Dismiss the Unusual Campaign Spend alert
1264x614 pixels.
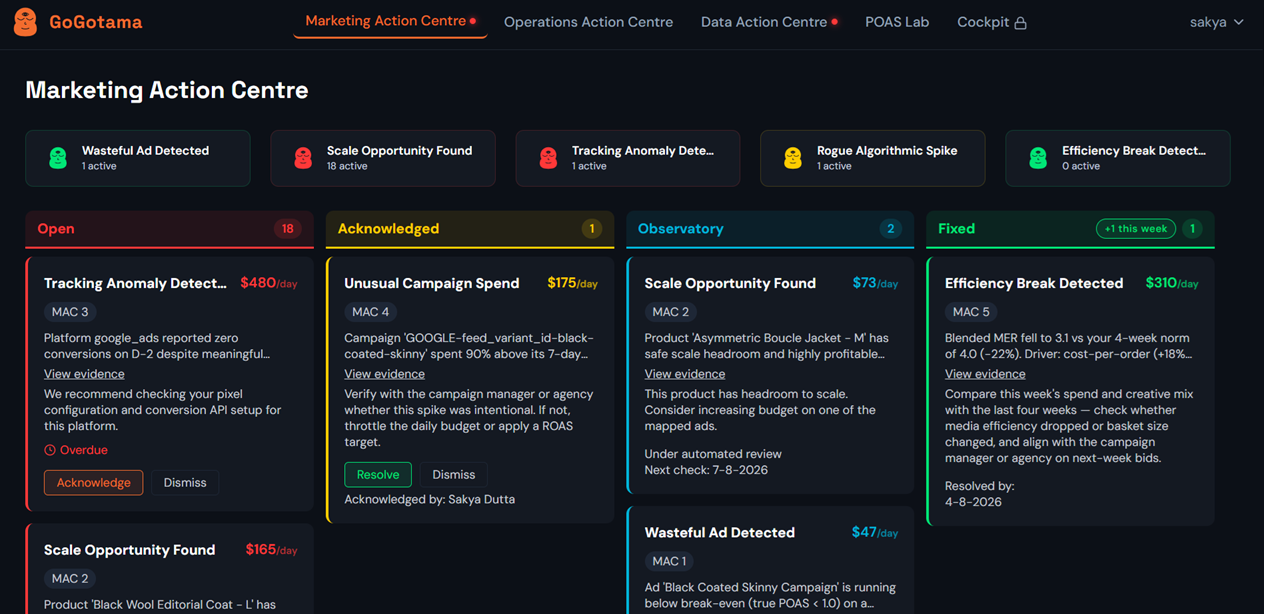pyautogui.click(x=454, y=475)
